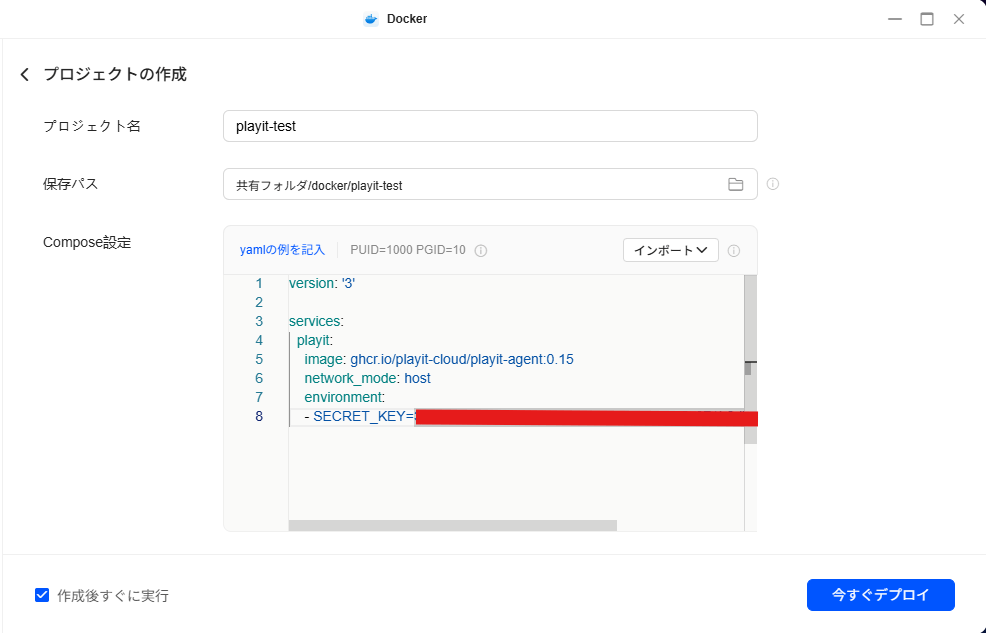Click the back arrow next to プロジェクトの作成
The width and height of the screenshot is (986, 633).
pos(24,74)
